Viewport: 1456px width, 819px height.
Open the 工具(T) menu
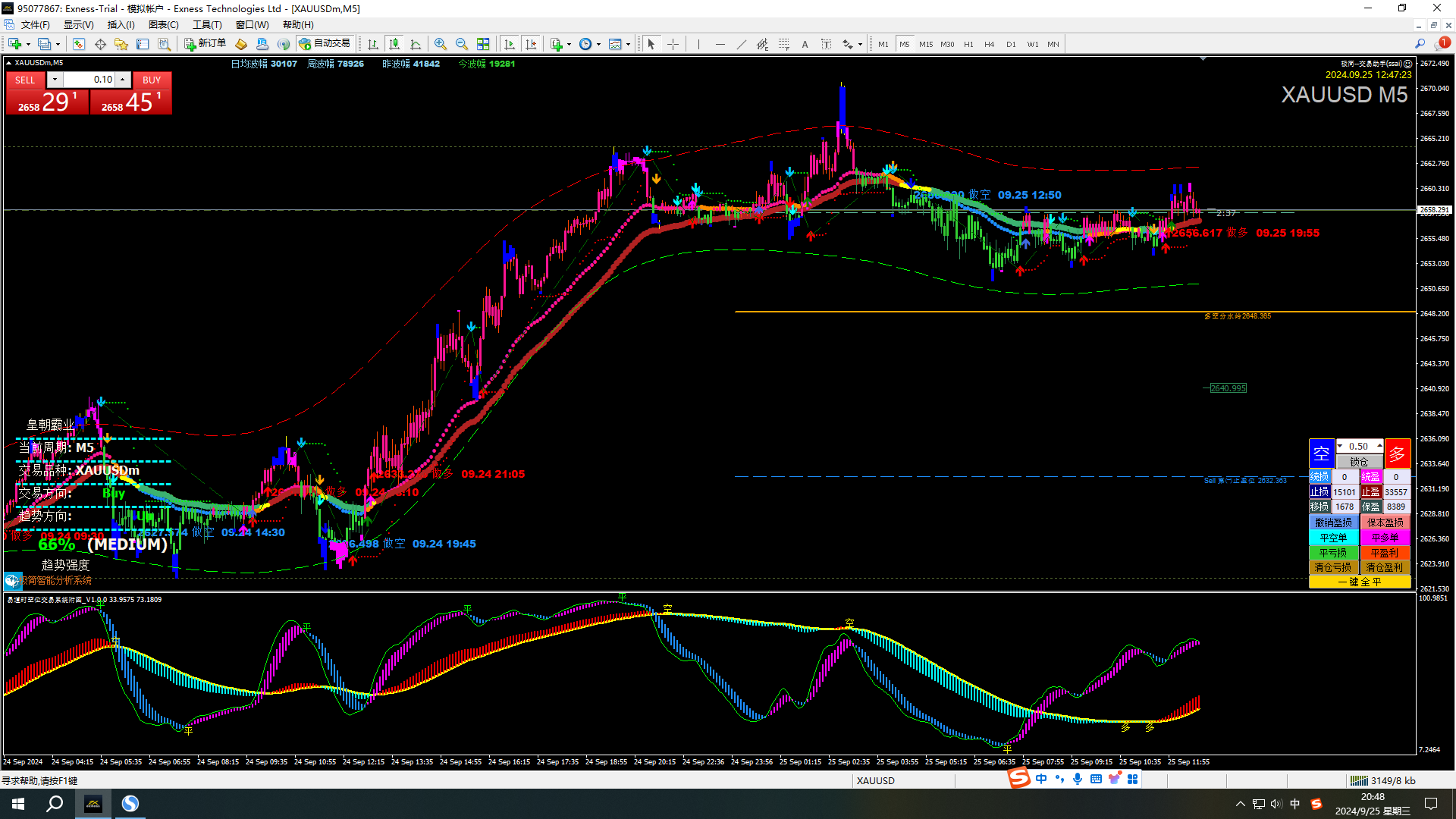click(x=207, y=25)
